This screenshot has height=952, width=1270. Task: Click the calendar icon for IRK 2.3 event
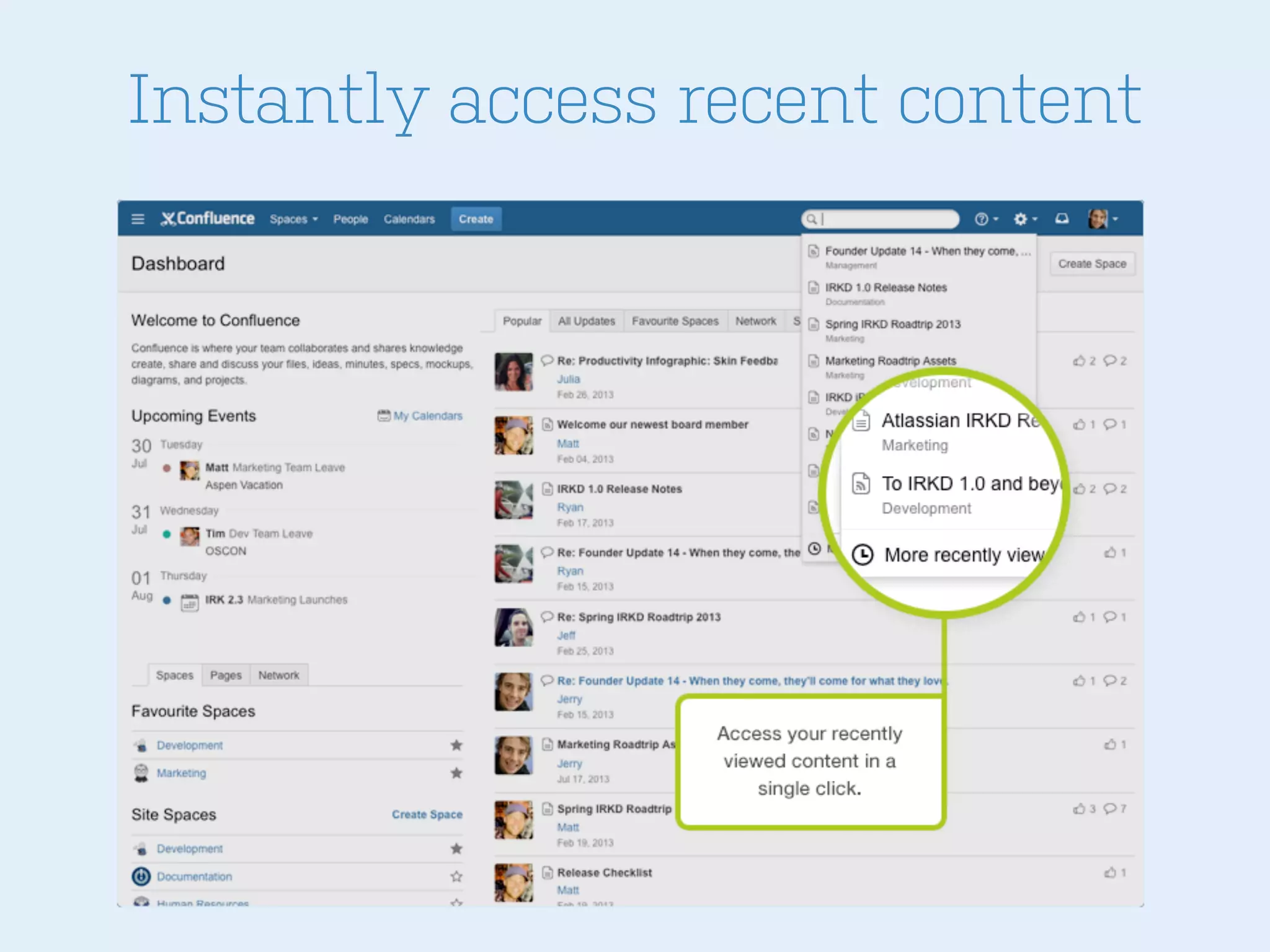click(189, 602)
